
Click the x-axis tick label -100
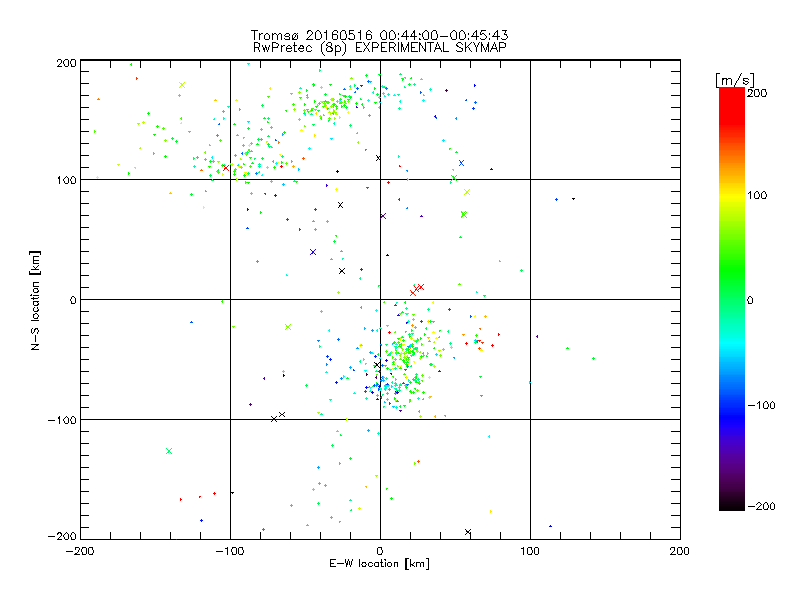point(230,551)
